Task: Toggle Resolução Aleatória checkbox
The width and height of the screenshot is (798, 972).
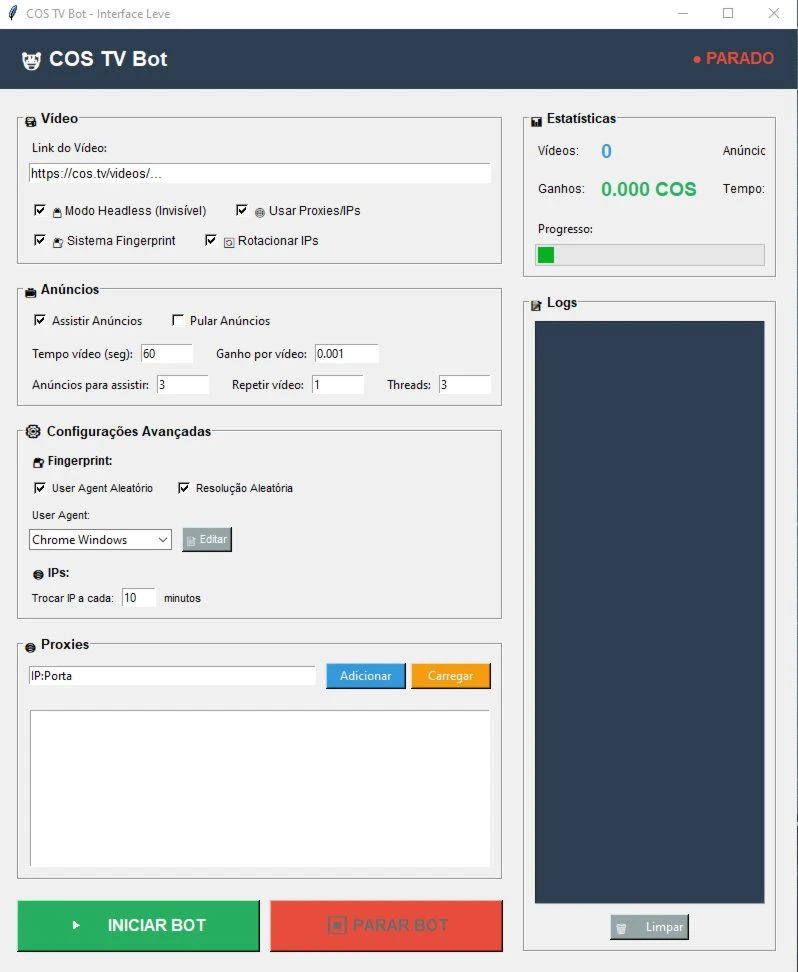Action: 184,488
